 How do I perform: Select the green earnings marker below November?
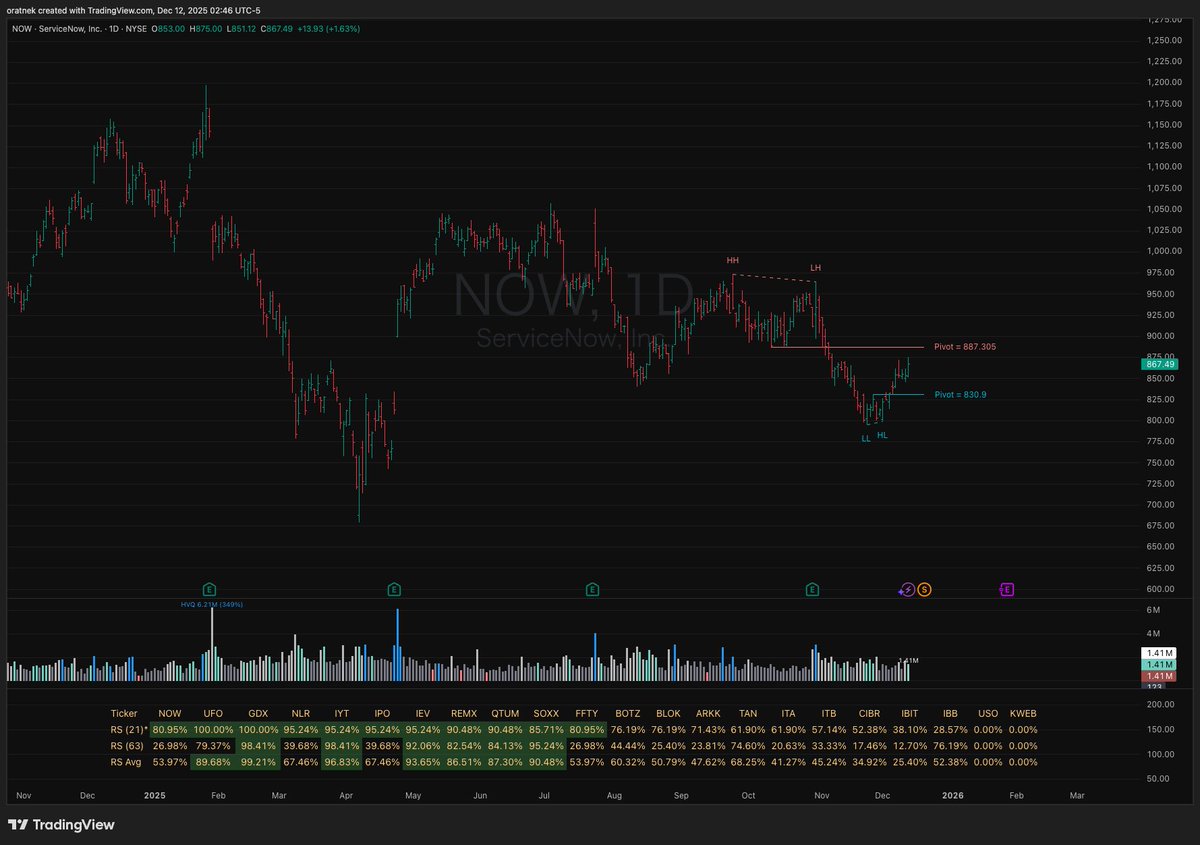coord(811,589)
